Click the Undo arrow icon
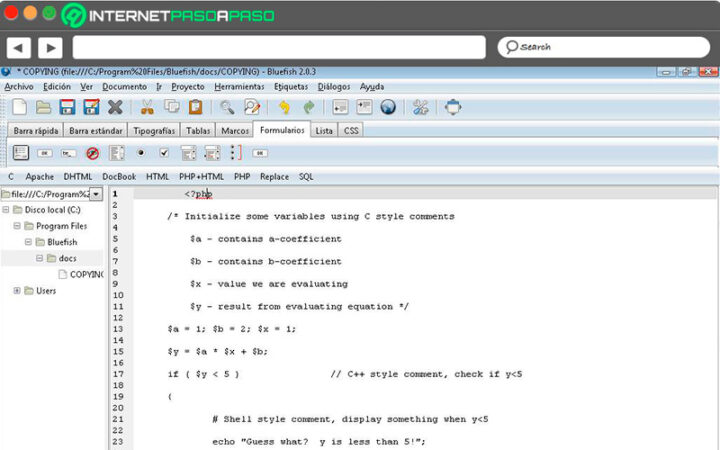720x450 pixels. coord(285,107)
